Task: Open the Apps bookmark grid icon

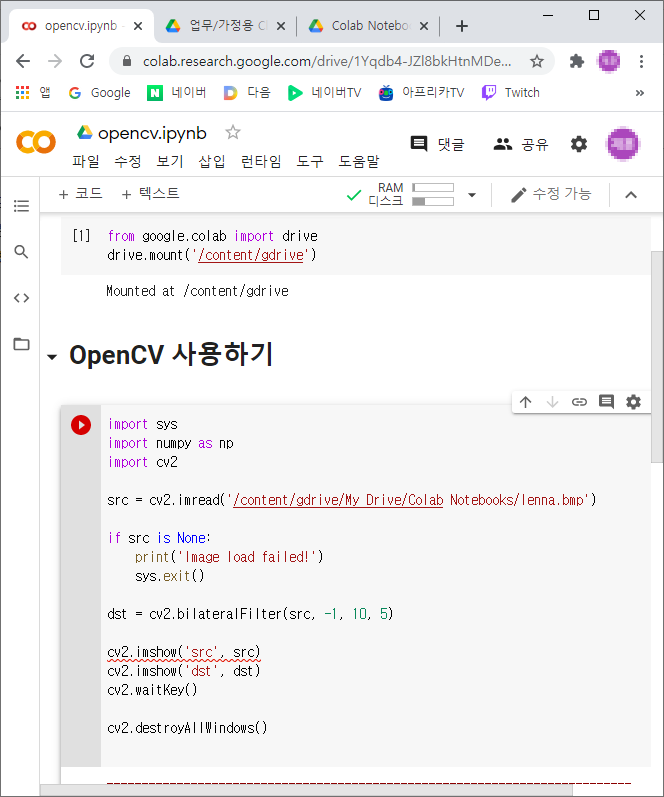Action: coord(22,93)
